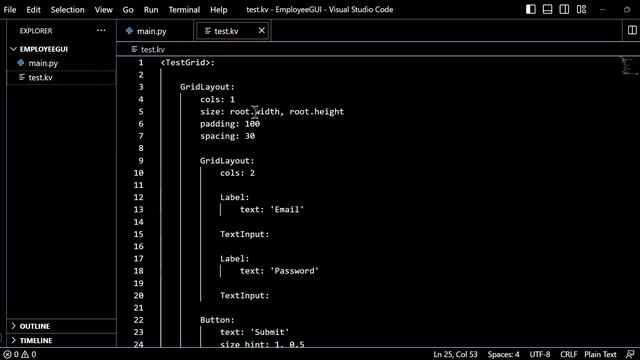Click file icon on test.kv tab

coord(208,31)
